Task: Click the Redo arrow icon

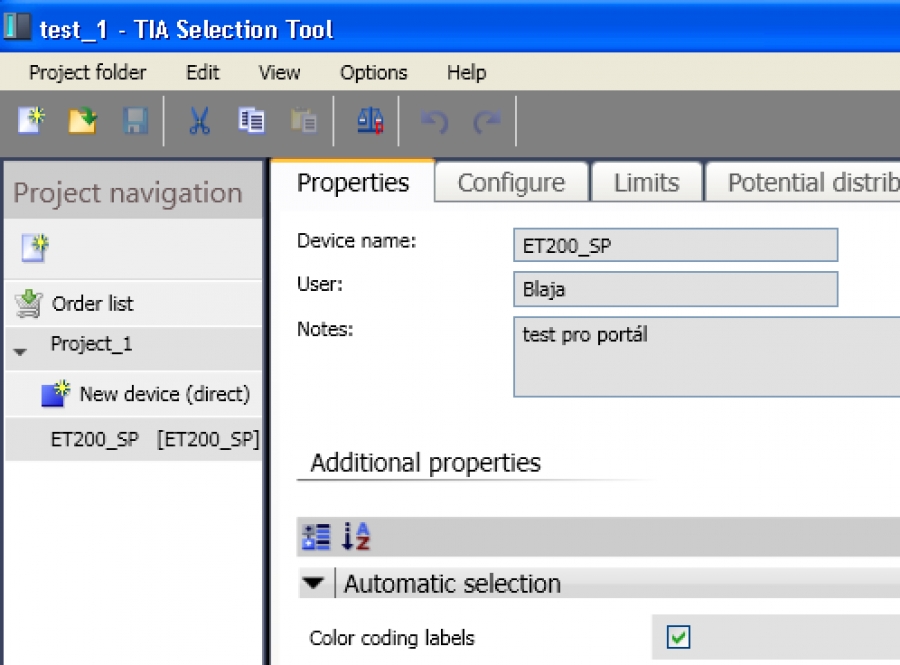Action: (x=487, y=122)
